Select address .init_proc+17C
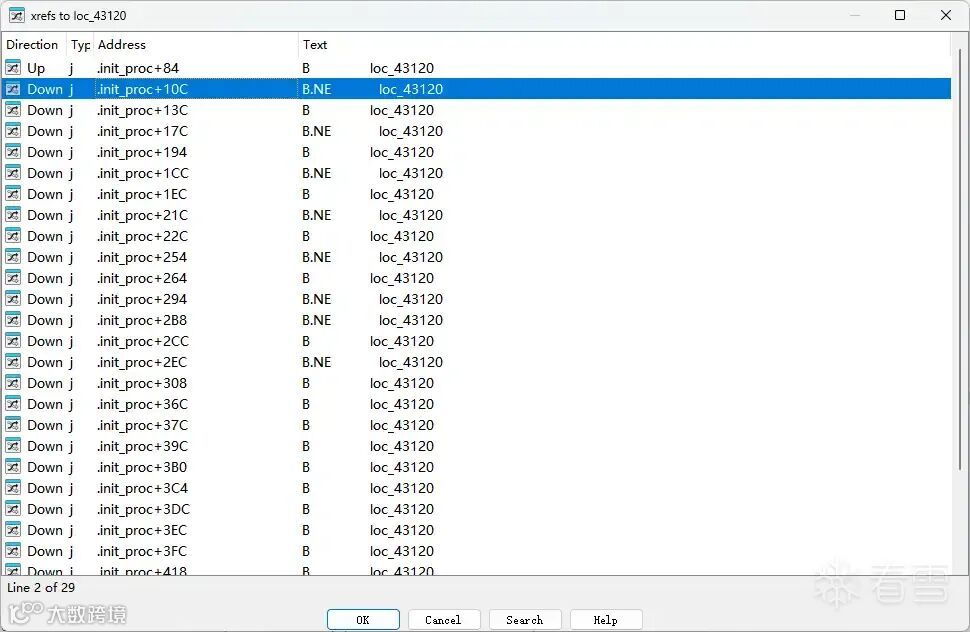 (x=142, y=131)
